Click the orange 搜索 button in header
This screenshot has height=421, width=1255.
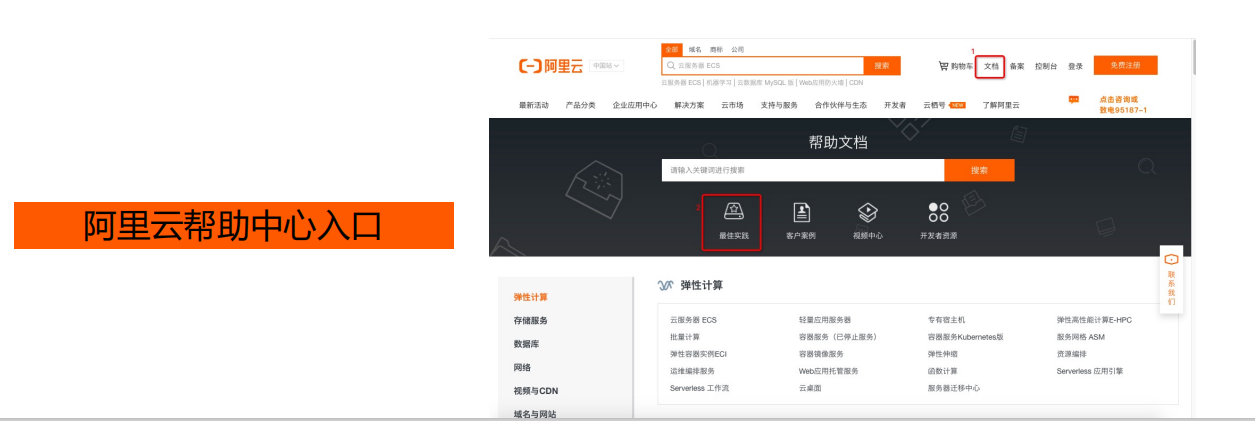point(882,66)
